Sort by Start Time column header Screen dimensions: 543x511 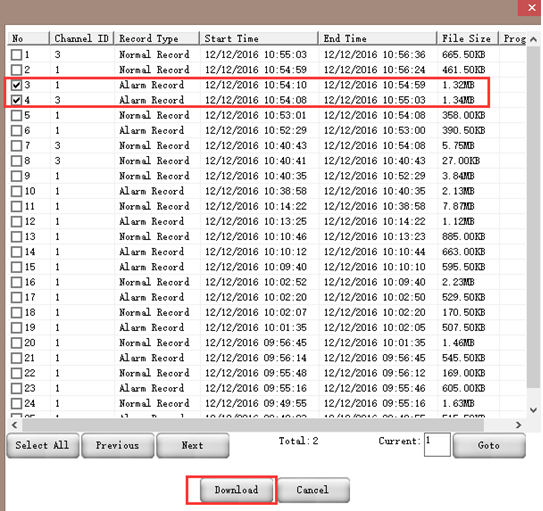(x=259, y=38)
